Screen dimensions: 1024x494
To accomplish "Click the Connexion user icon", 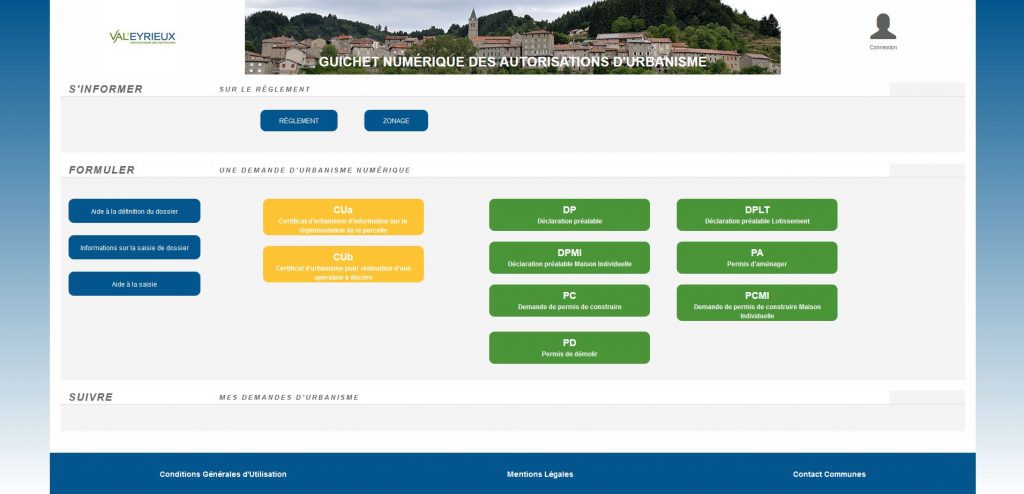I will pos(882,27).
